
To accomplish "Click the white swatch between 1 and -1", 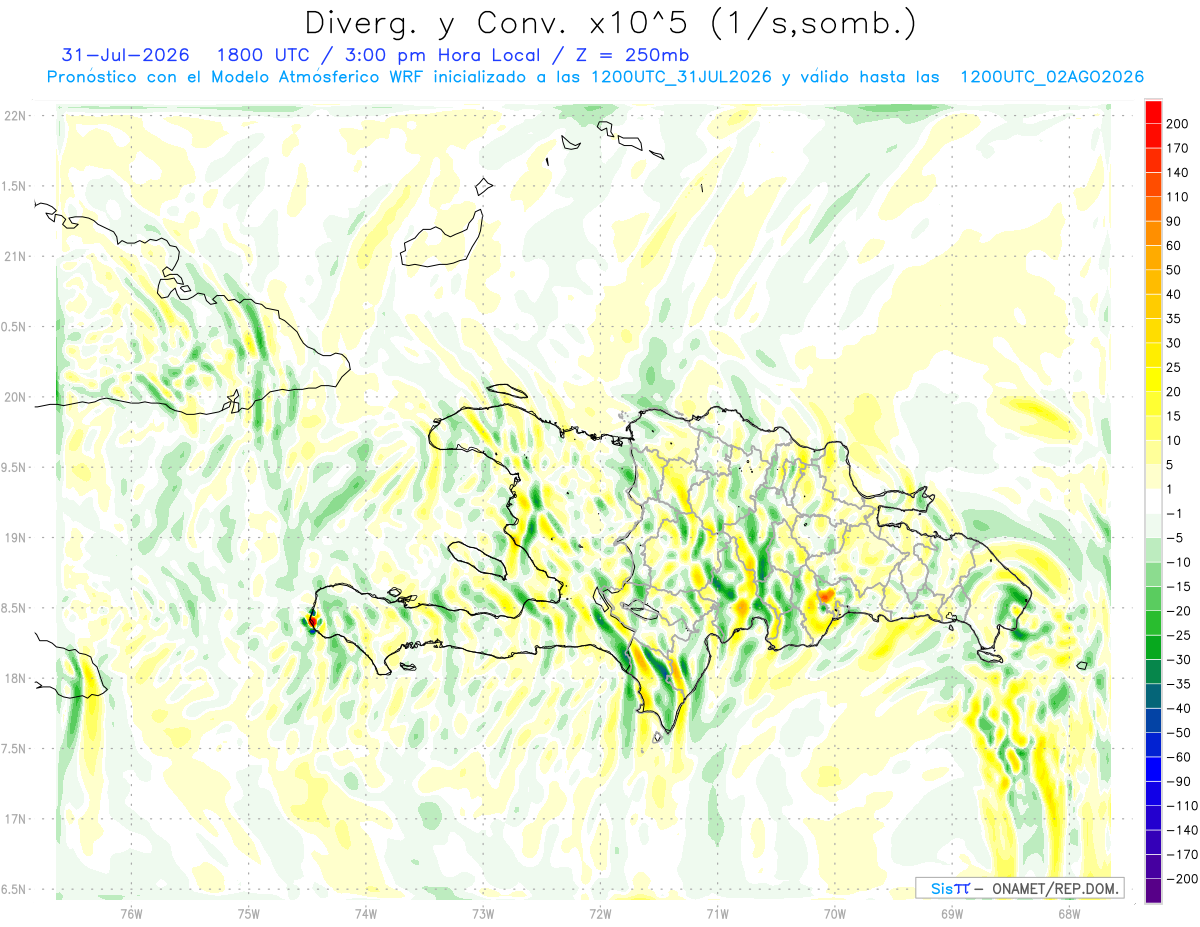I will pos(1153,502).
